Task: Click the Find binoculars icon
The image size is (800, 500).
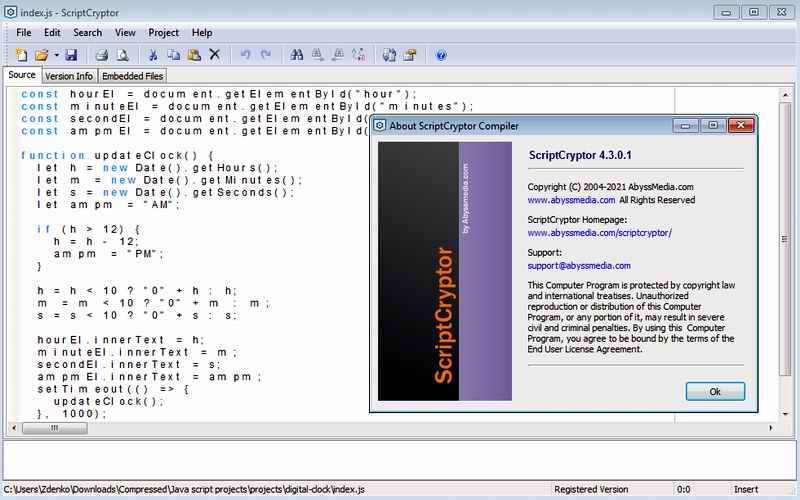Action: pos(297,54)
